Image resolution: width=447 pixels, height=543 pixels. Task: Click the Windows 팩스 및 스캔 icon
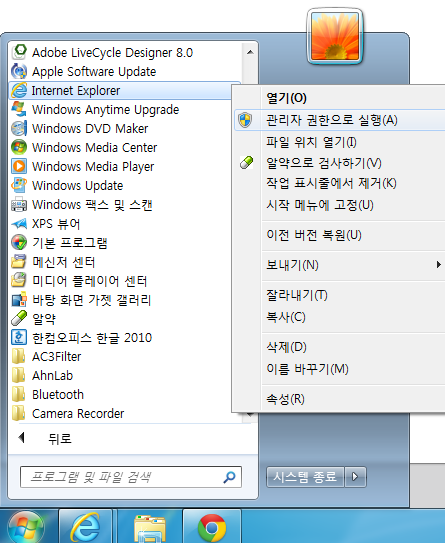coord(19,205)
